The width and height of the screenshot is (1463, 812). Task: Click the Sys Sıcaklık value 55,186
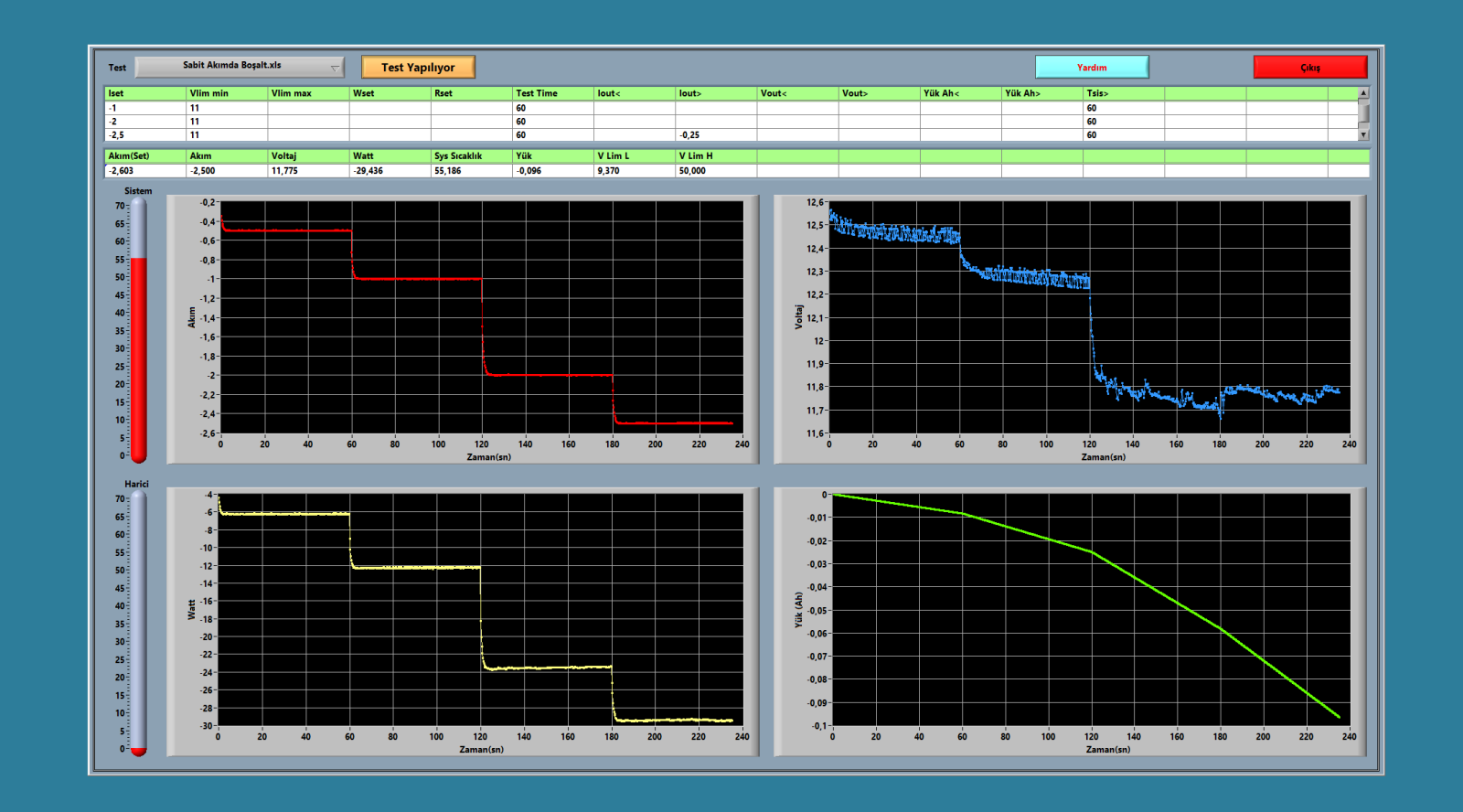(x=470, y=171)
